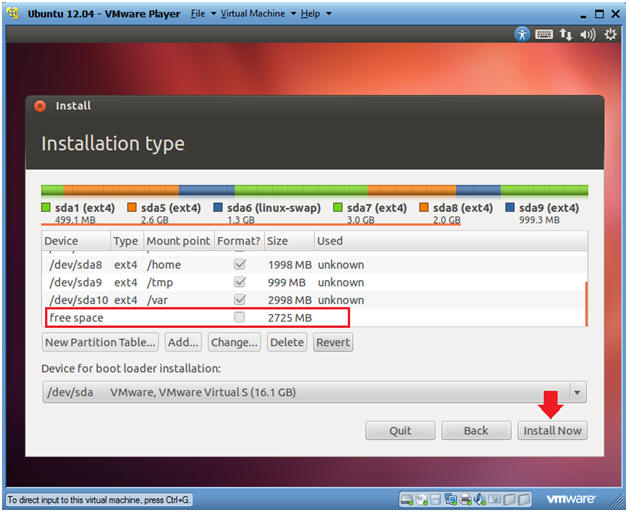Click the Revert button
This screenshot has height=512, width=628.
(x=333, y=343)
